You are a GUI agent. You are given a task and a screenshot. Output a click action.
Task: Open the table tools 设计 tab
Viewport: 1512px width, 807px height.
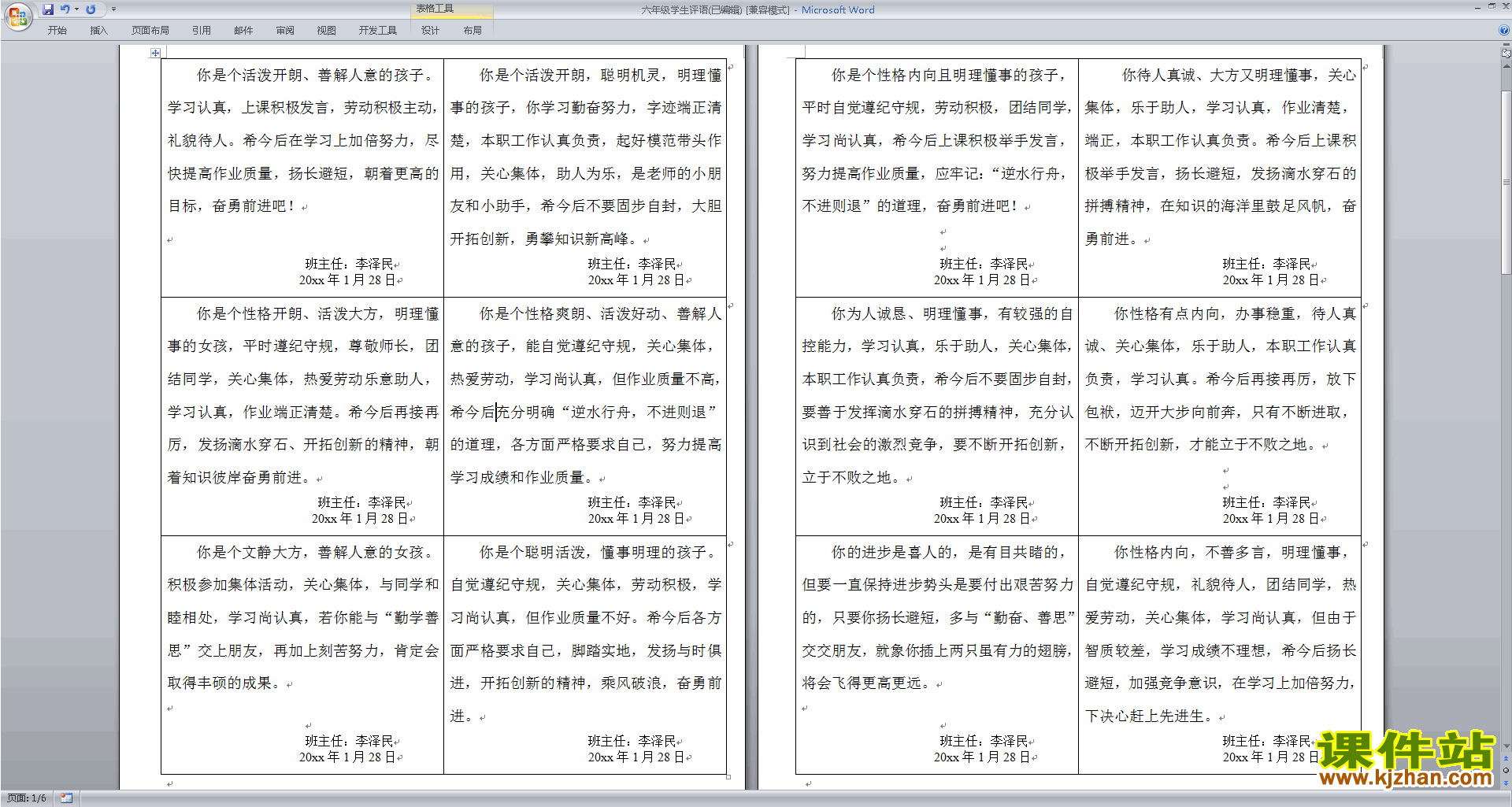coord(430,30)
